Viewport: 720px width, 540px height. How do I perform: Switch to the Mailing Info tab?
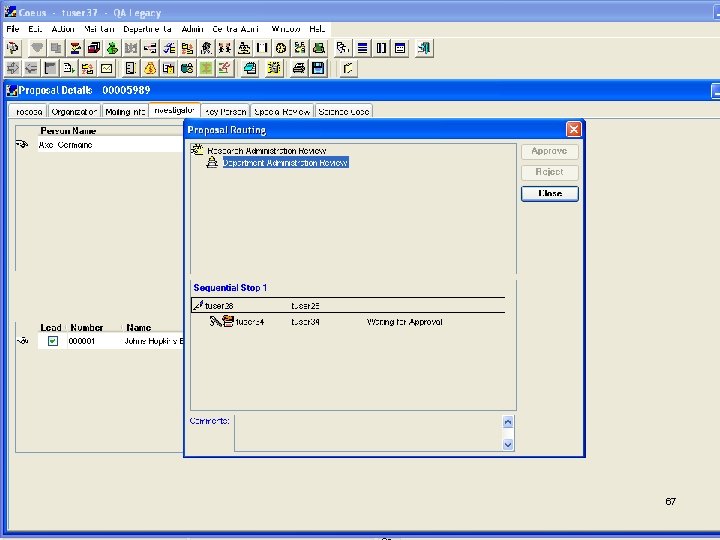[x=125, y=112]
